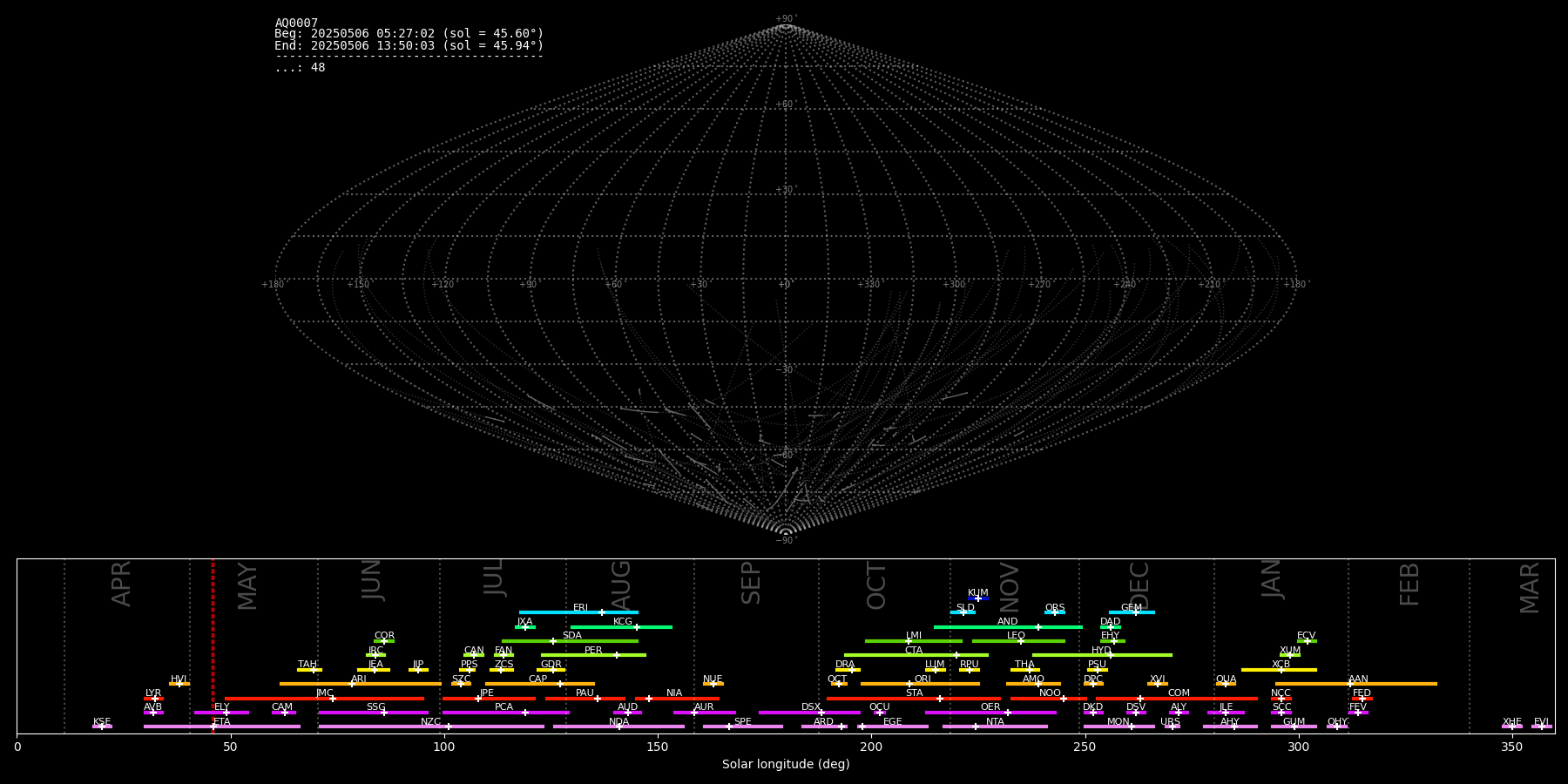Click the DSX shower label
Screen dimensions: 1568x784
pos(811,707)
